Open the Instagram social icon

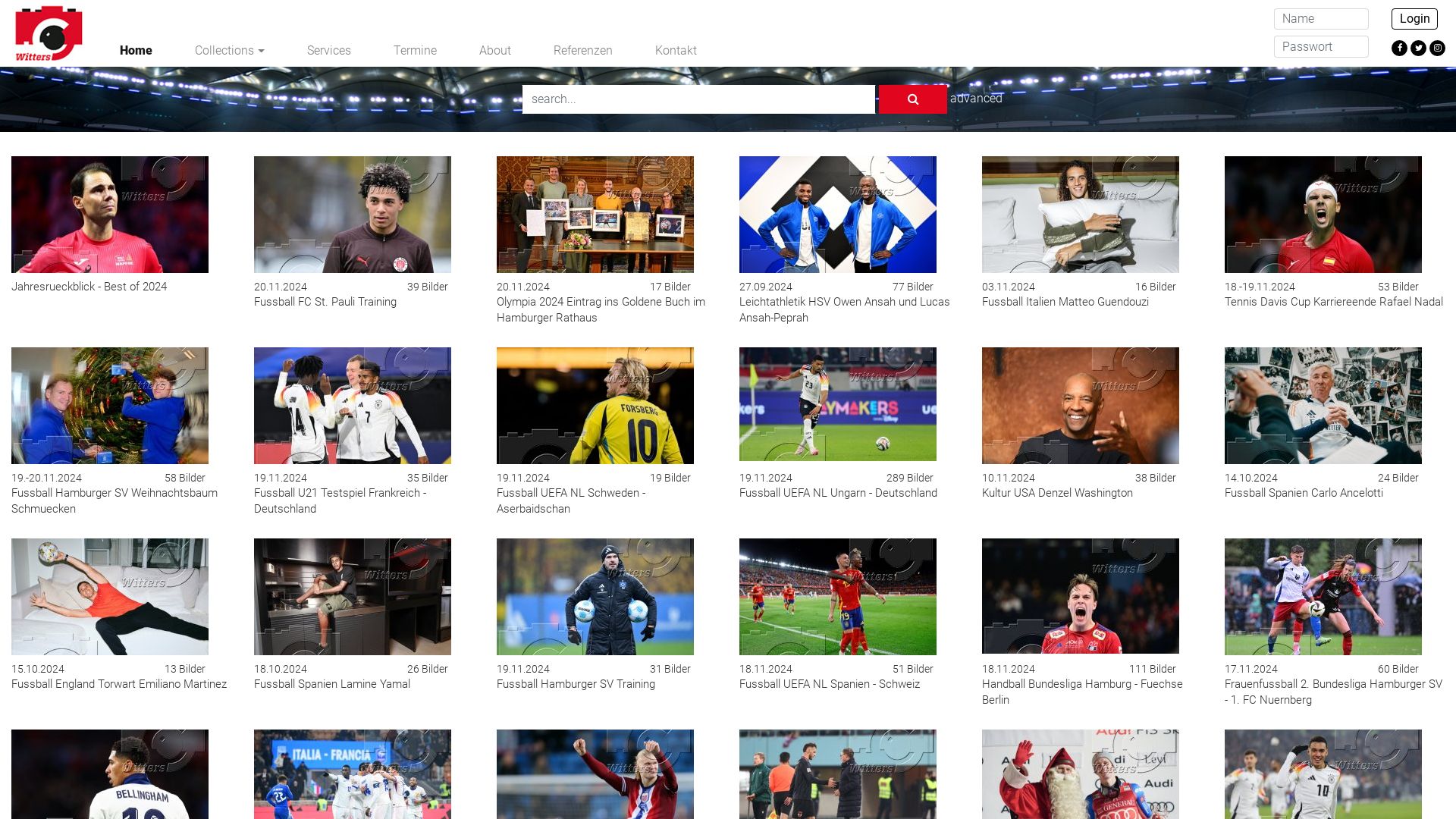tap(1437, 49)
